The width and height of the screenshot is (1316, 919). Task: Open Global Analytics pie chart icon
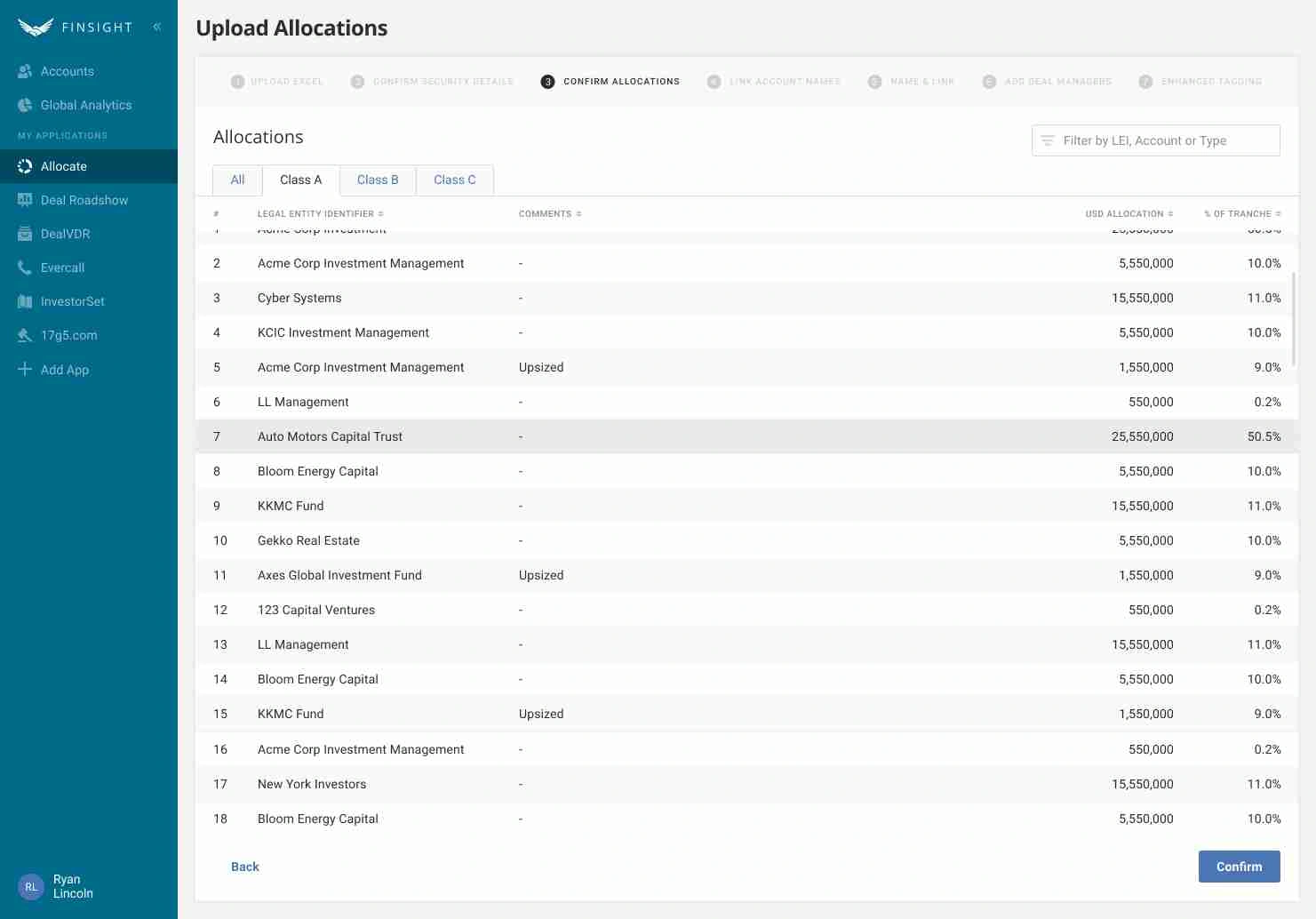point(25,105)
